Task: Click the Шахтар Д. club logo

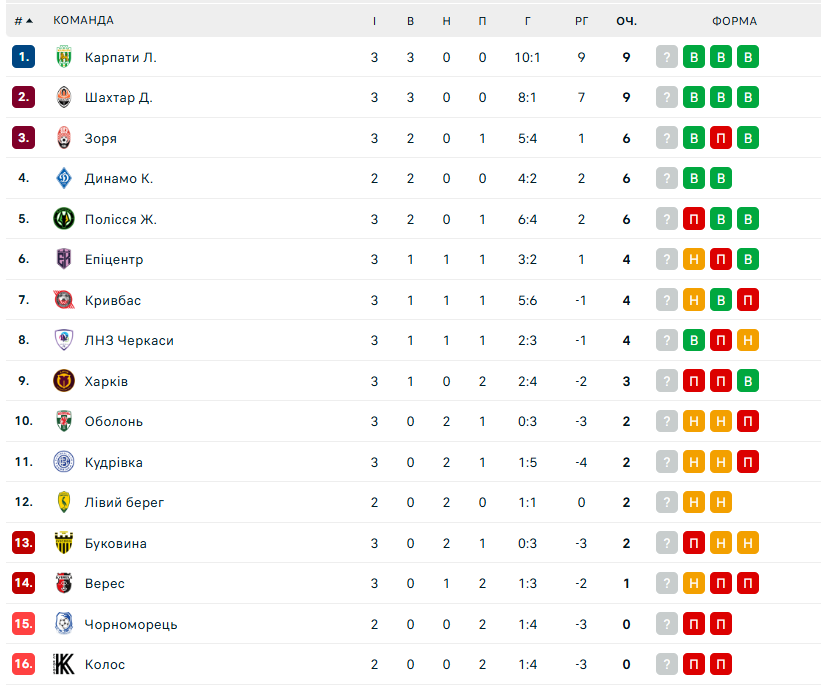Action: (64, 97)
